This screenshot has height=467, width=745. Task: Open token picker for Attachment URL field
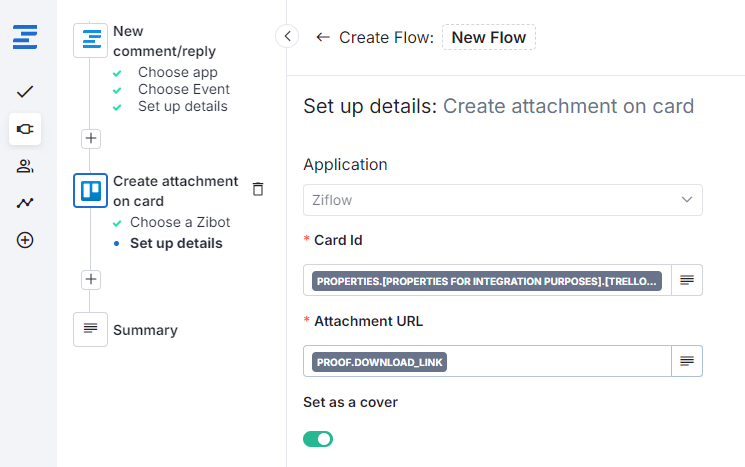click(x=687, y=361)
